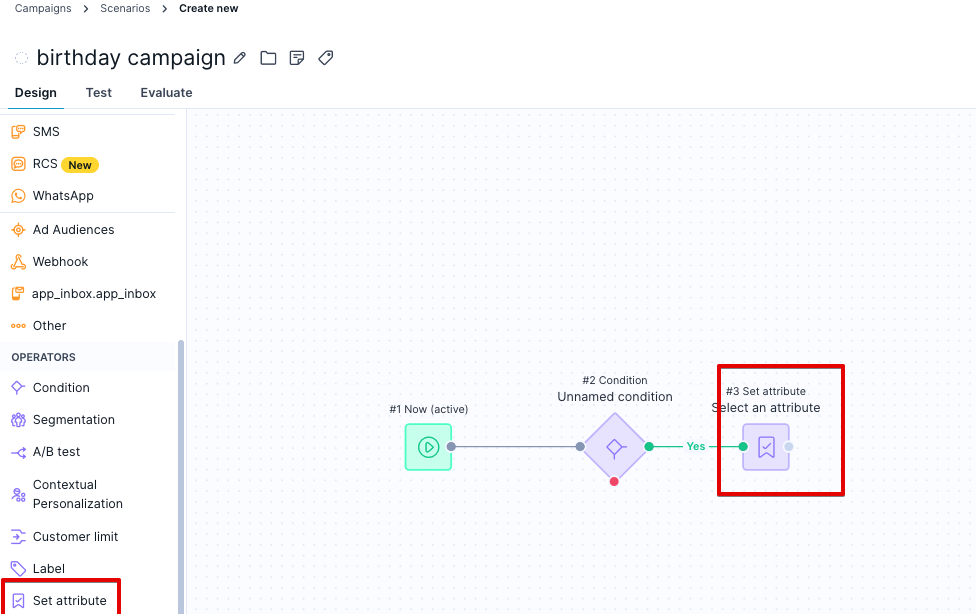Image resolution: width=976 pixels, height=614 pixels.
Task: Click the campaign status circle icon
Action: pos(21,58)
